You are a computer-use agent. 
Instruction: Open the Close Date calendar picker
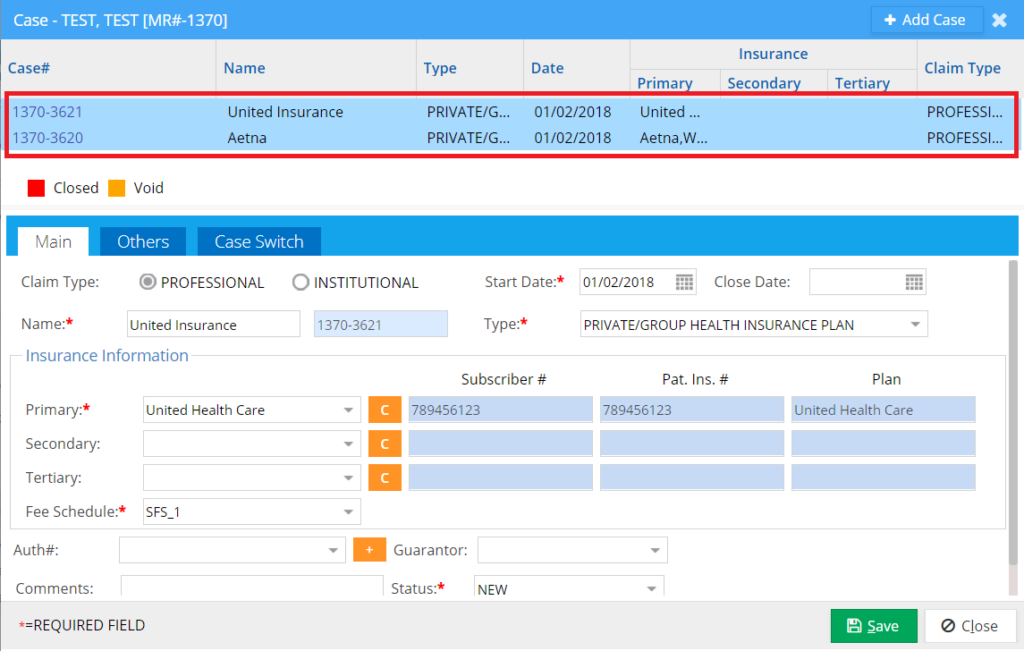point(914,282)
